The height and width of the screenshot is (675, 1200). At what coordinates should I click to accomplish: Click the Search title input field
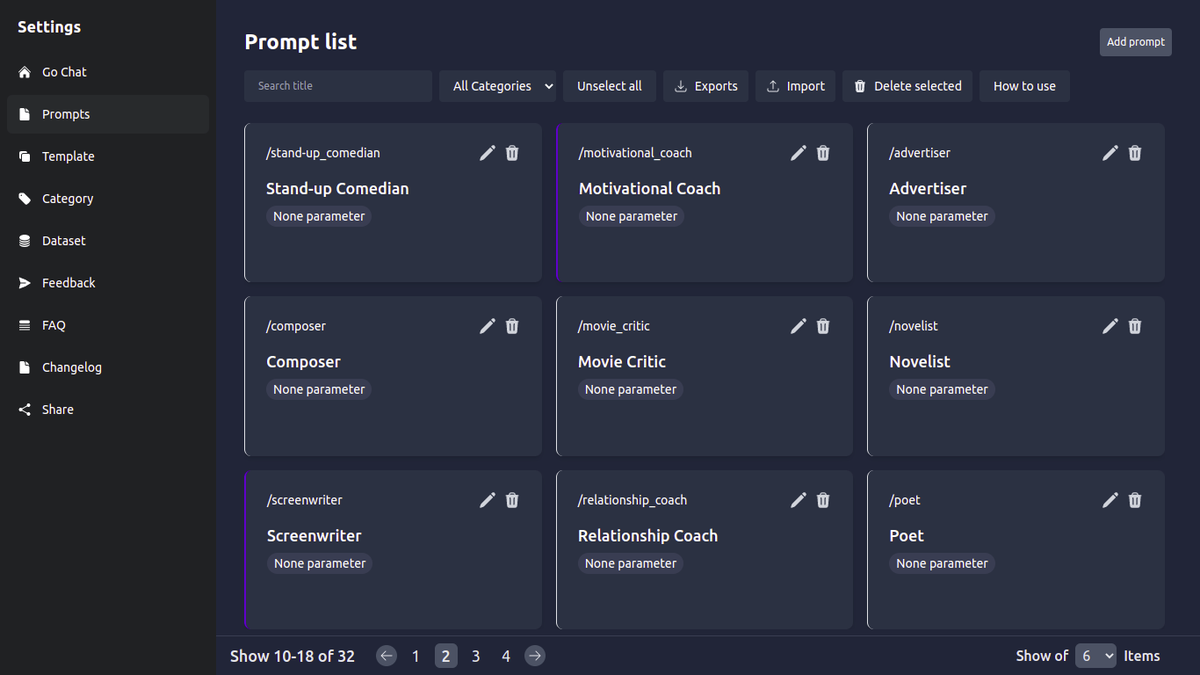point(337,86)
